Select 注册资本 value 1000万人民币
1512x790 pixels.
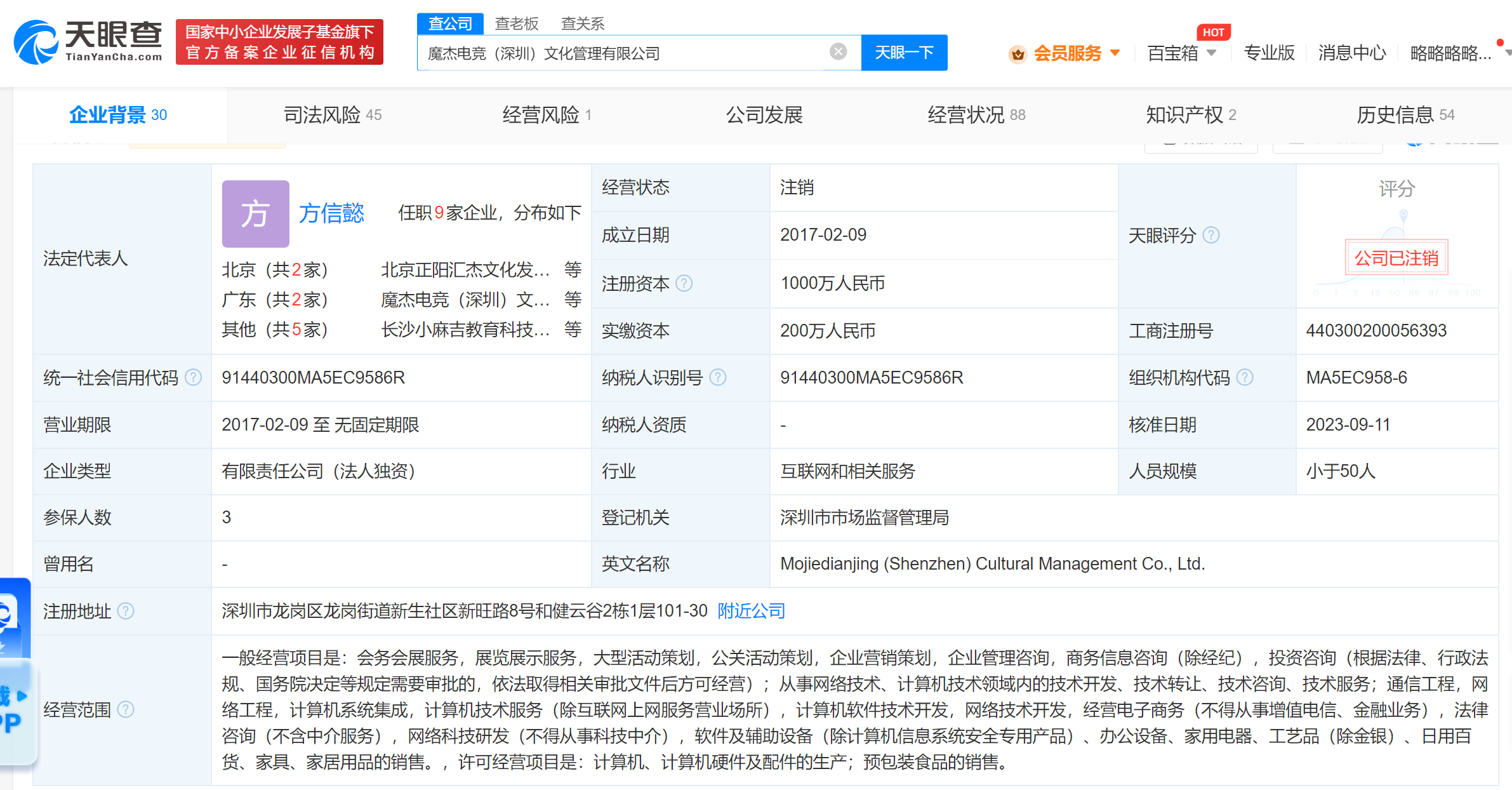click(x=832, y=283)
